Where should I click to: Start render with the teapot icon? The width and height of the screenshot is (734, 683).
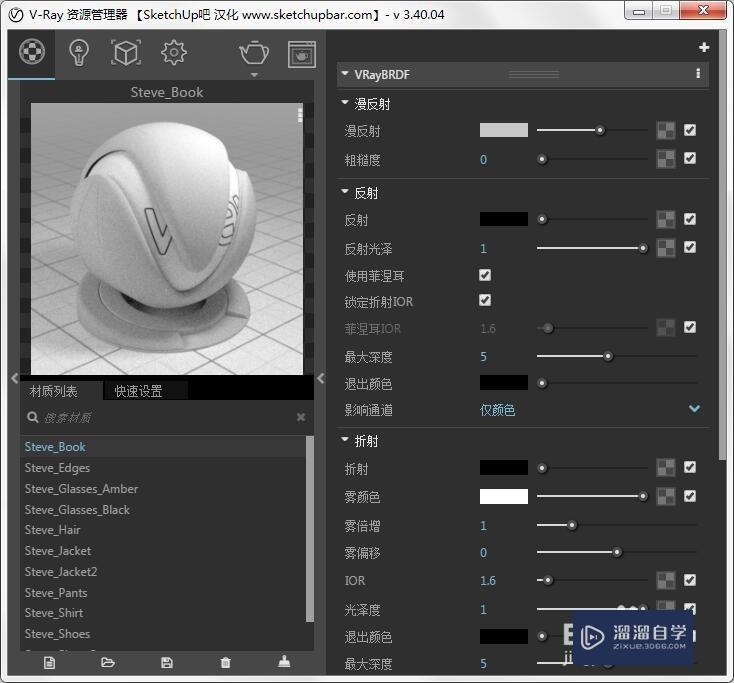(x=254, y=52)
